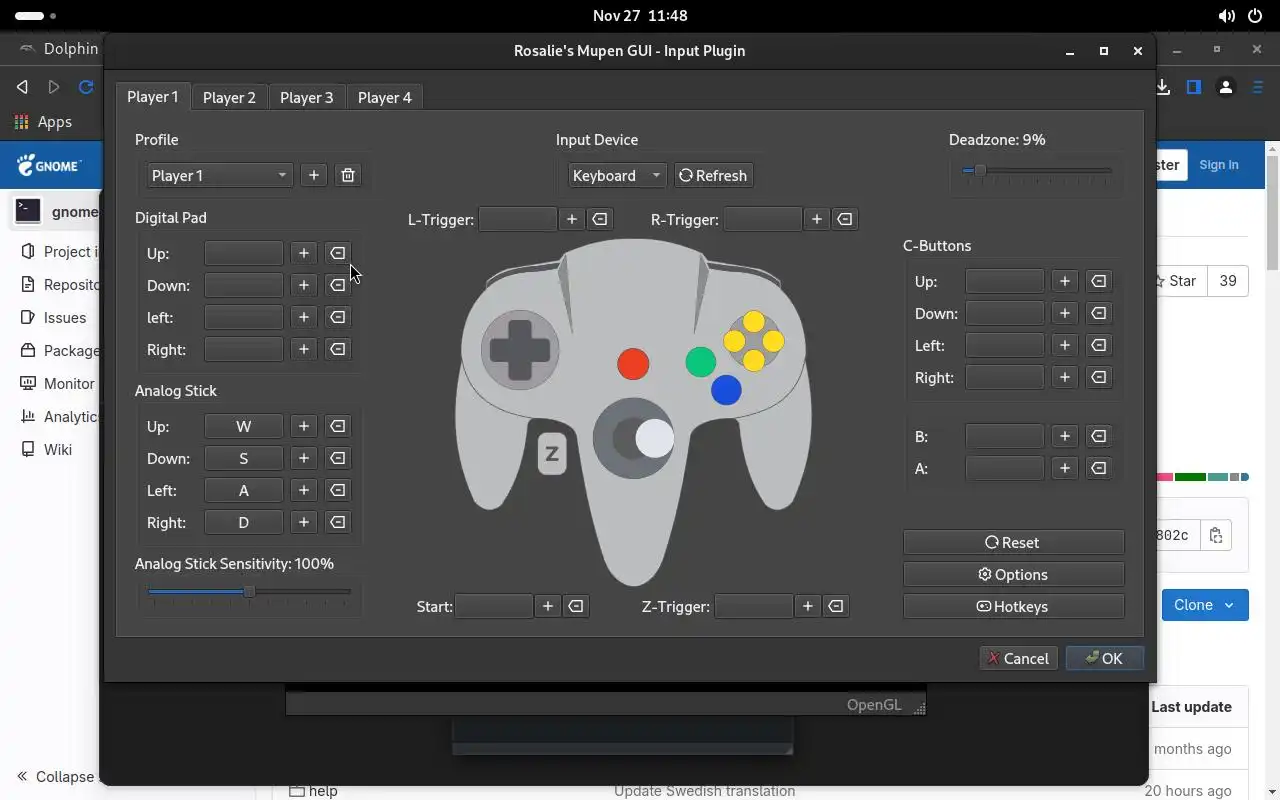Switch to the Player 2 tab

[x=229, y=97]
